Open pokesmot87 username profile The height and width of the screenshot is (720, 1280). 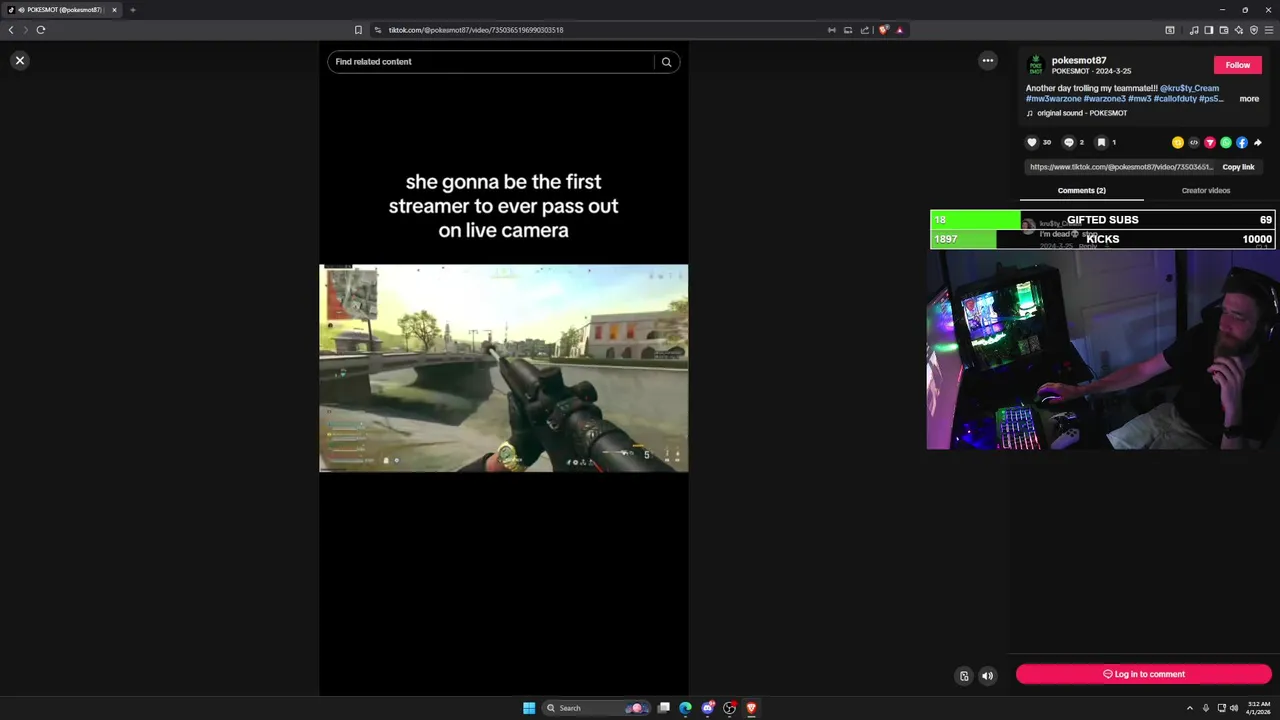1079,61
